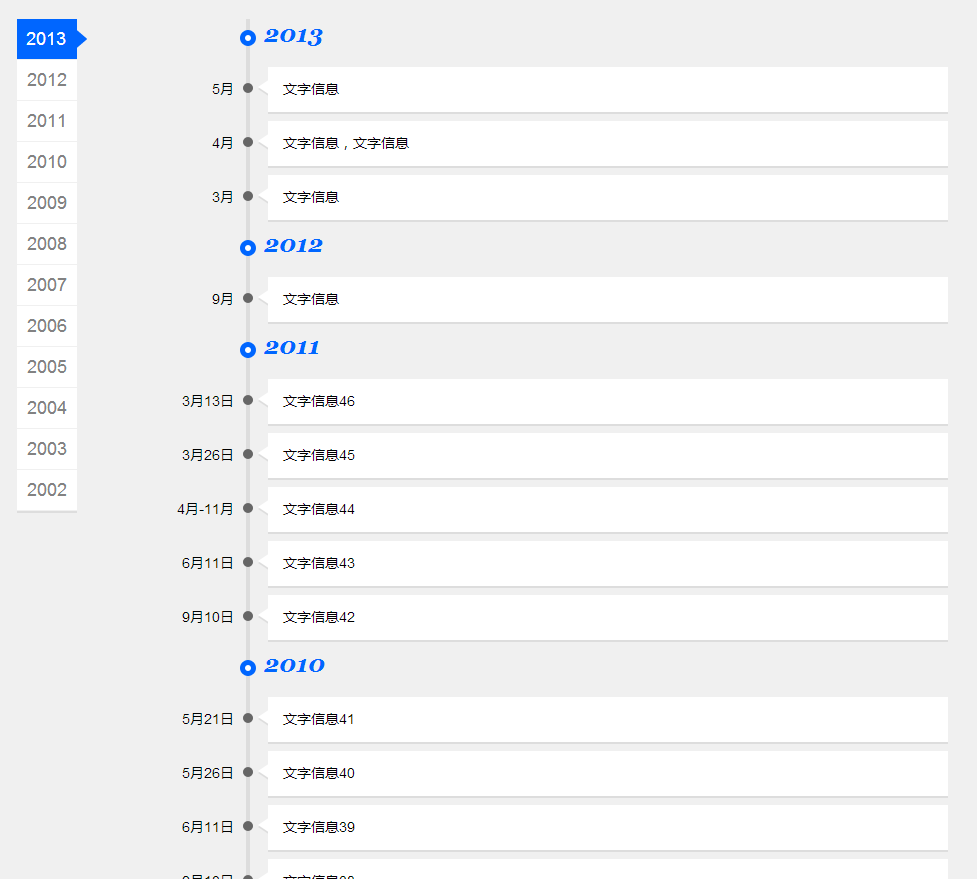The width and height of the screenshot is (977, 879).
Task: Go to 2002 in the year list
Action: 47,490
